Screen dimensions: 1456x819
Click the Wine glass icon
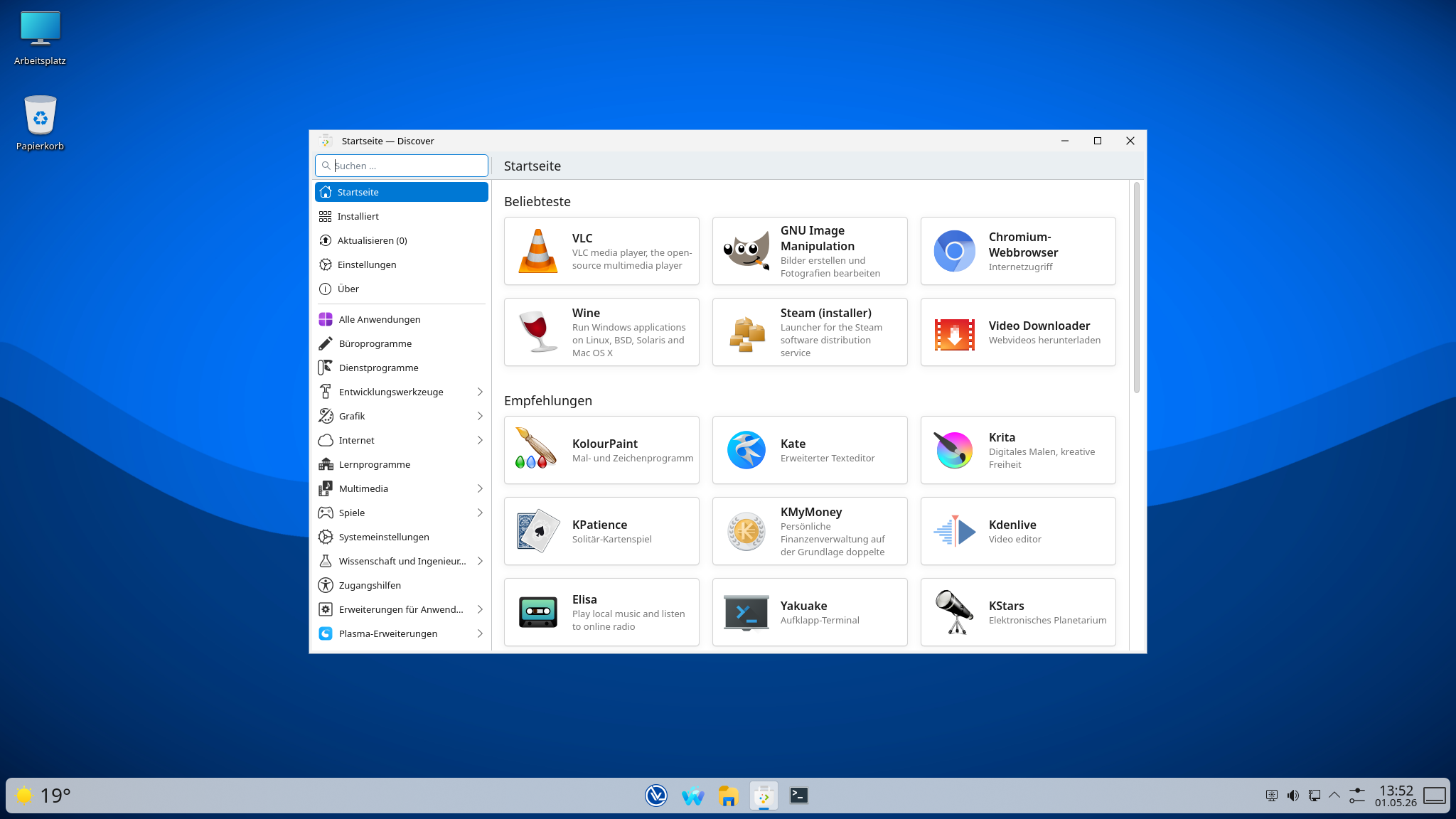[538, 332]
